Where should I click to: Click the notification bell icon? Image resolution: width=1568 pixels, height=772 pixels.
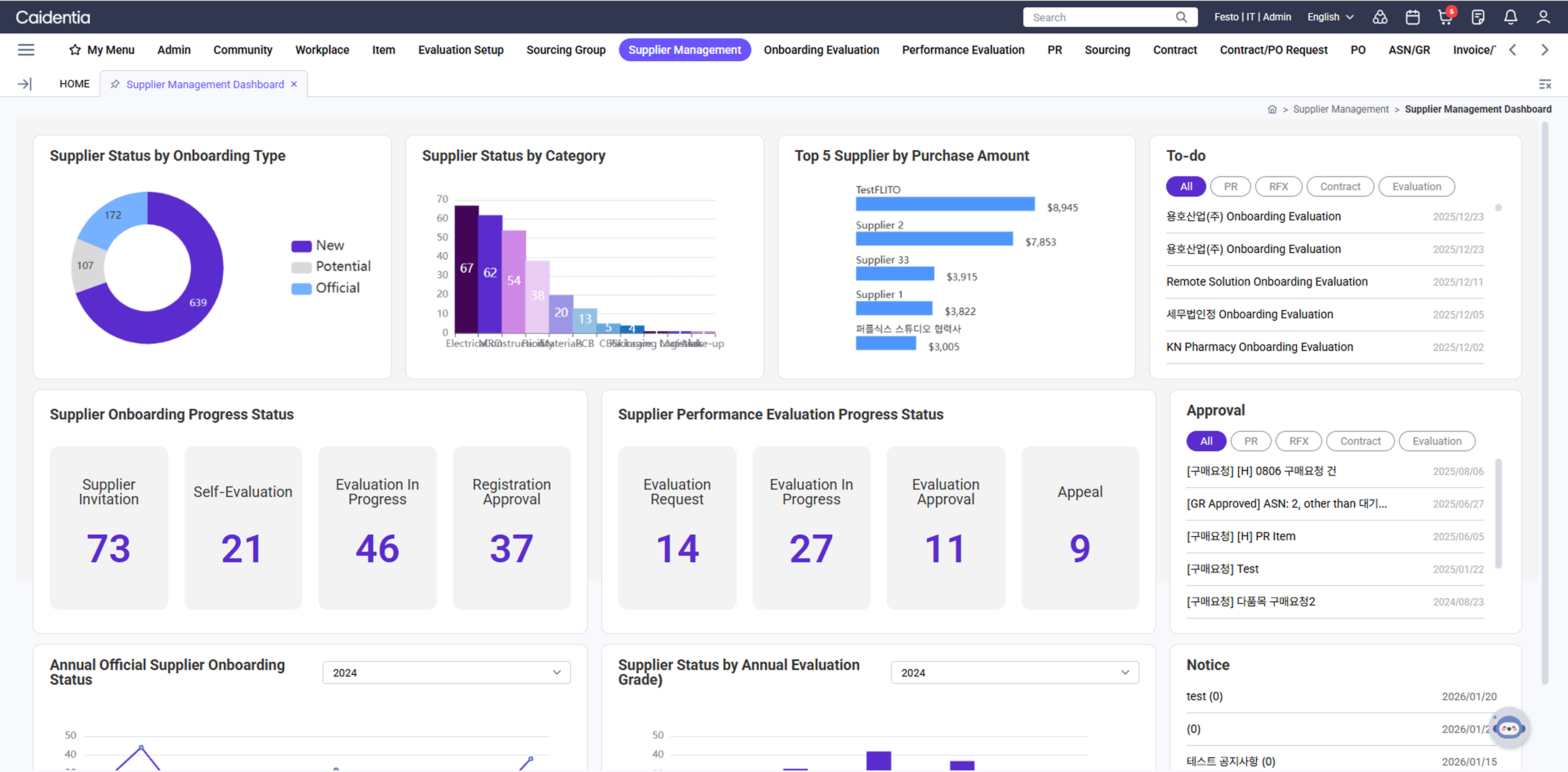coord(1510,17)
